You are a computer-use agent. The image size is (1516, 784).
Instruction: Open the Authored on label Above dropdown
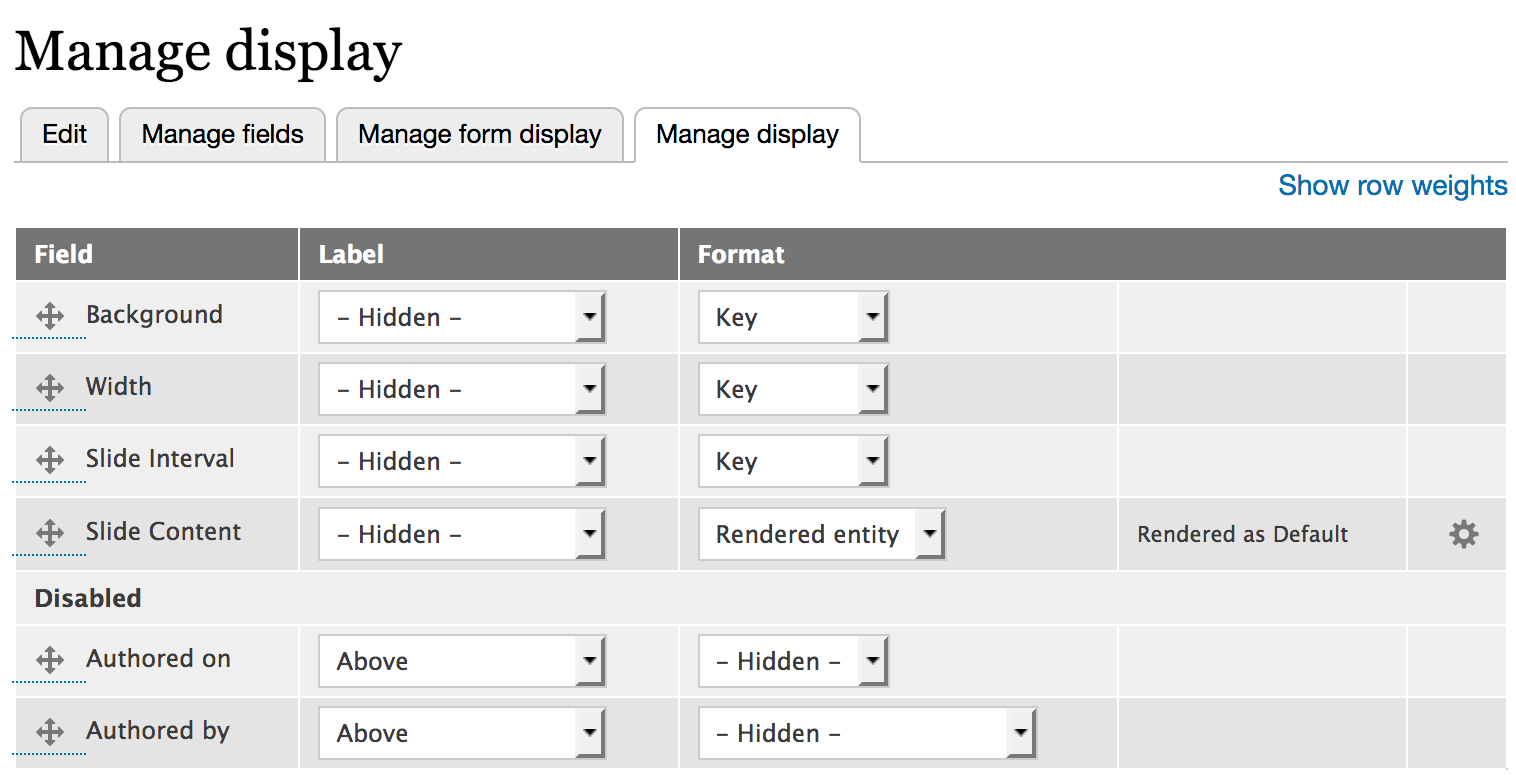[x=462, y=661]
